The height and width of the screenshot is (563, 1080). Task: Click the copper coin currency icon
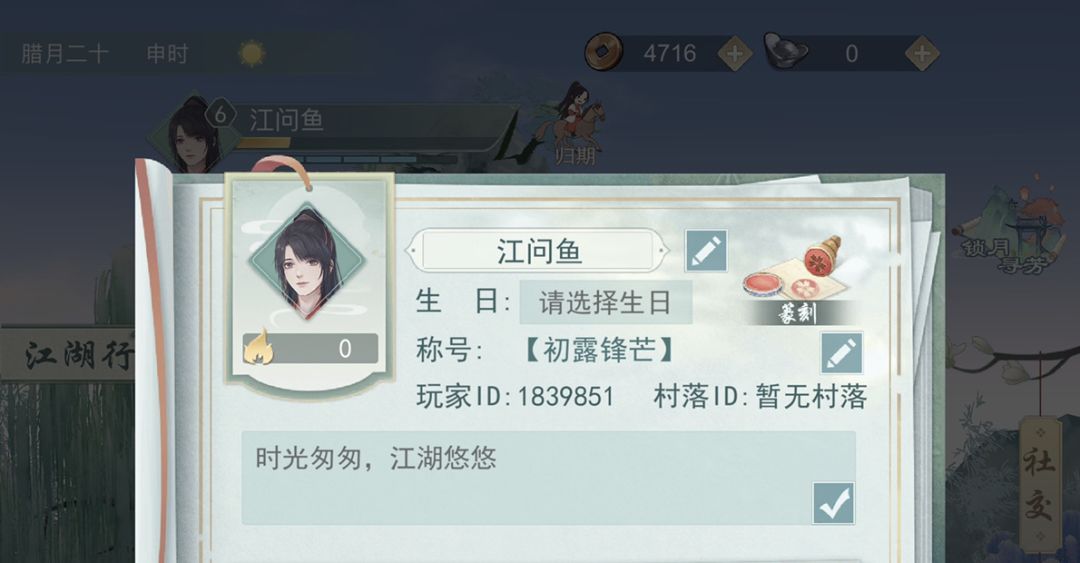click(603, 52)
